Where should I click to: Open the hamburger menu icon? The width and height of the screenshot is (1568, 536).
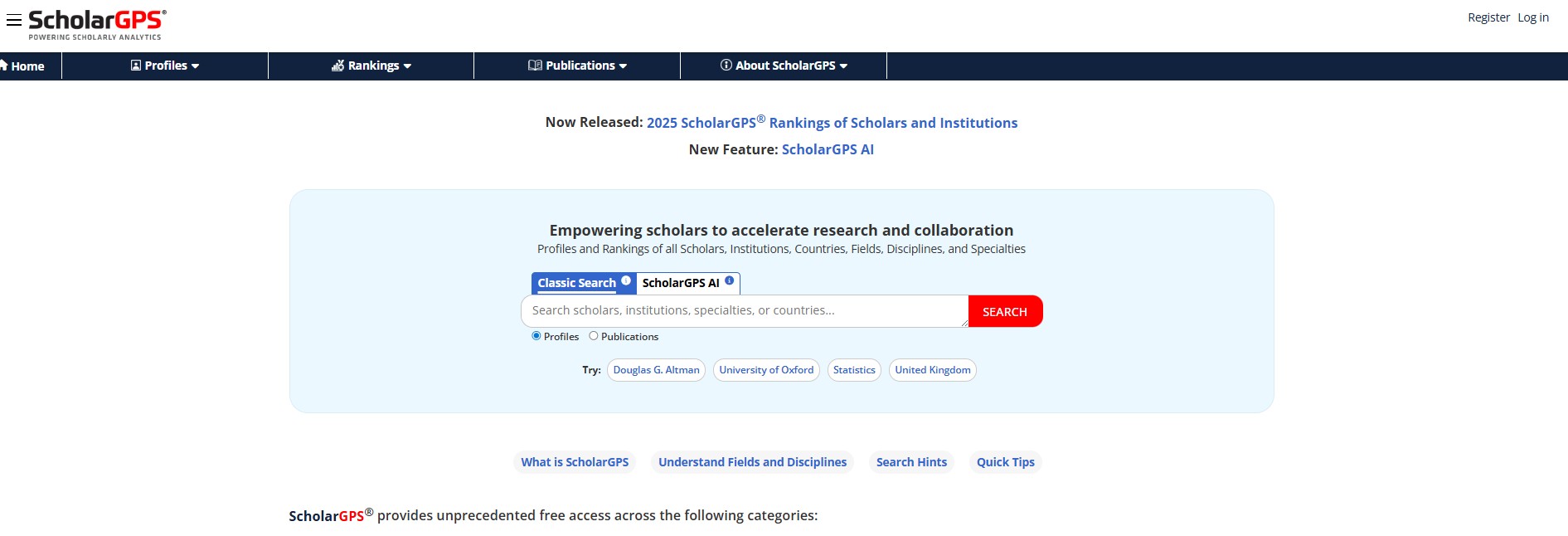tap(13, 20)
